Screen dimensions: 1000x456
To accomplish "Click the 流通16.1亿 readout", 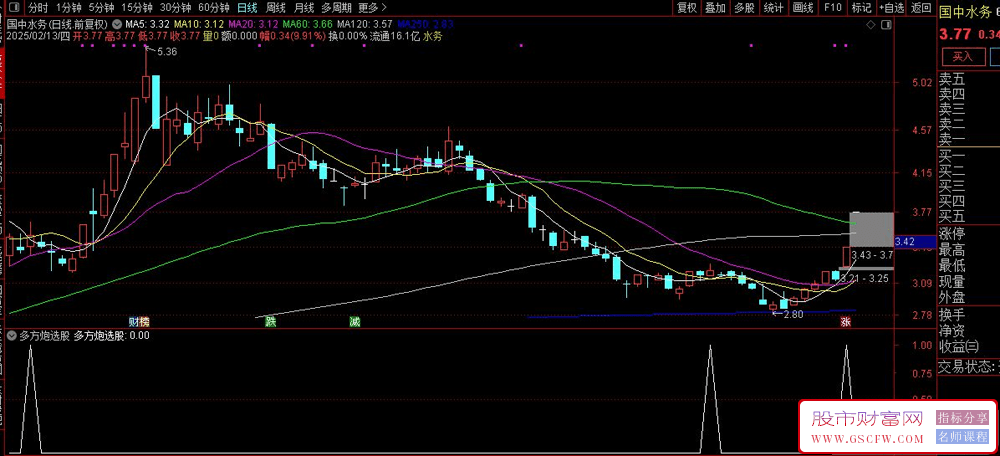I will [x=395, y=36].
